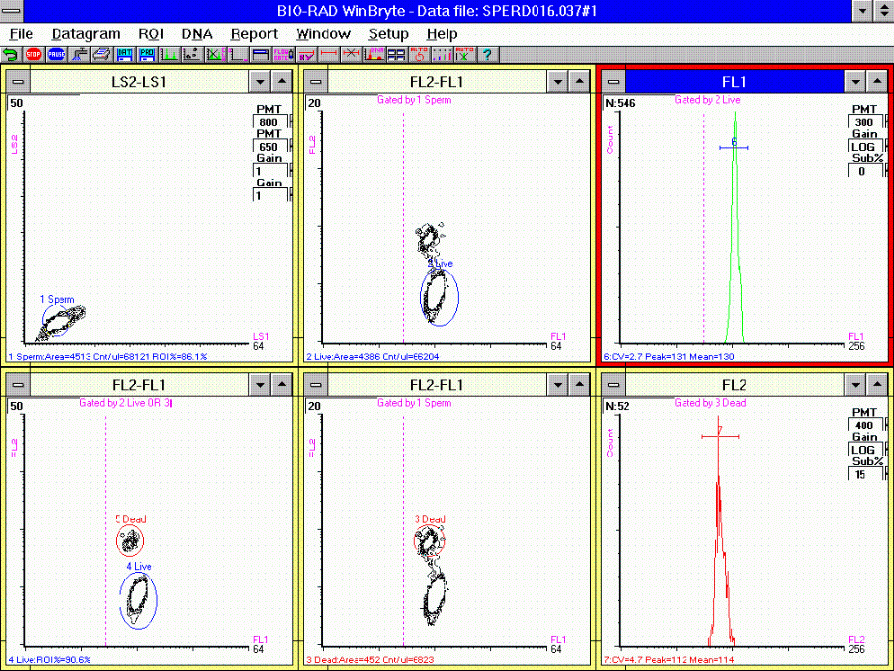Select the tile windows toolbar icon
The image size is (894, 671).
click(x=397, y=54)
